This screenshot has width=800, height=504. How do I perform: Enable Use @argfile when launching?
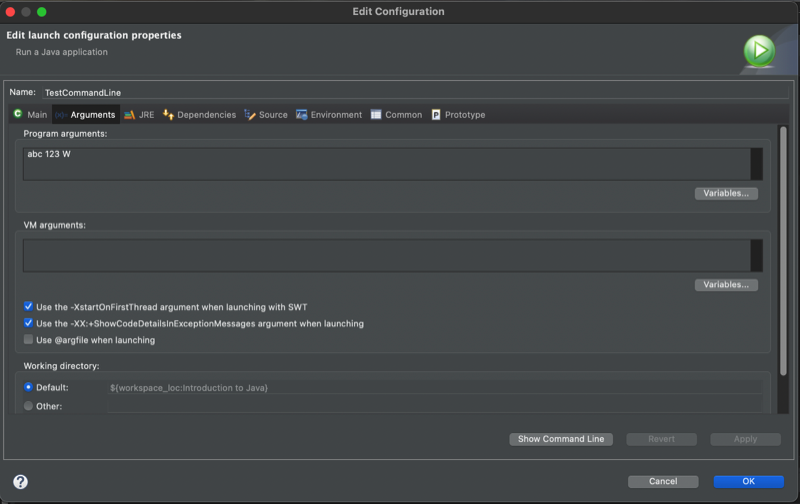[29, 340]
